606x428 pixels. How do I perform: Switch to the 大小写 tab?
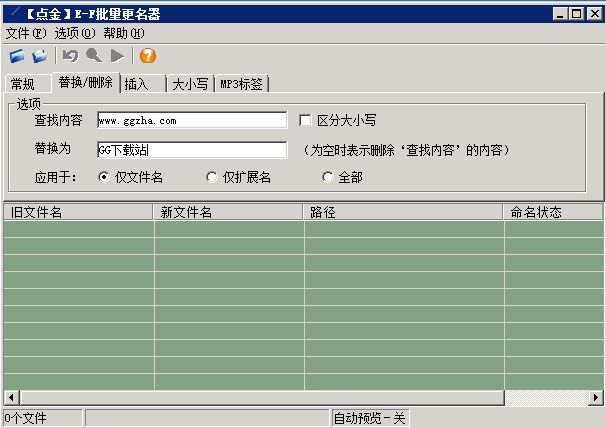point(190,84)
